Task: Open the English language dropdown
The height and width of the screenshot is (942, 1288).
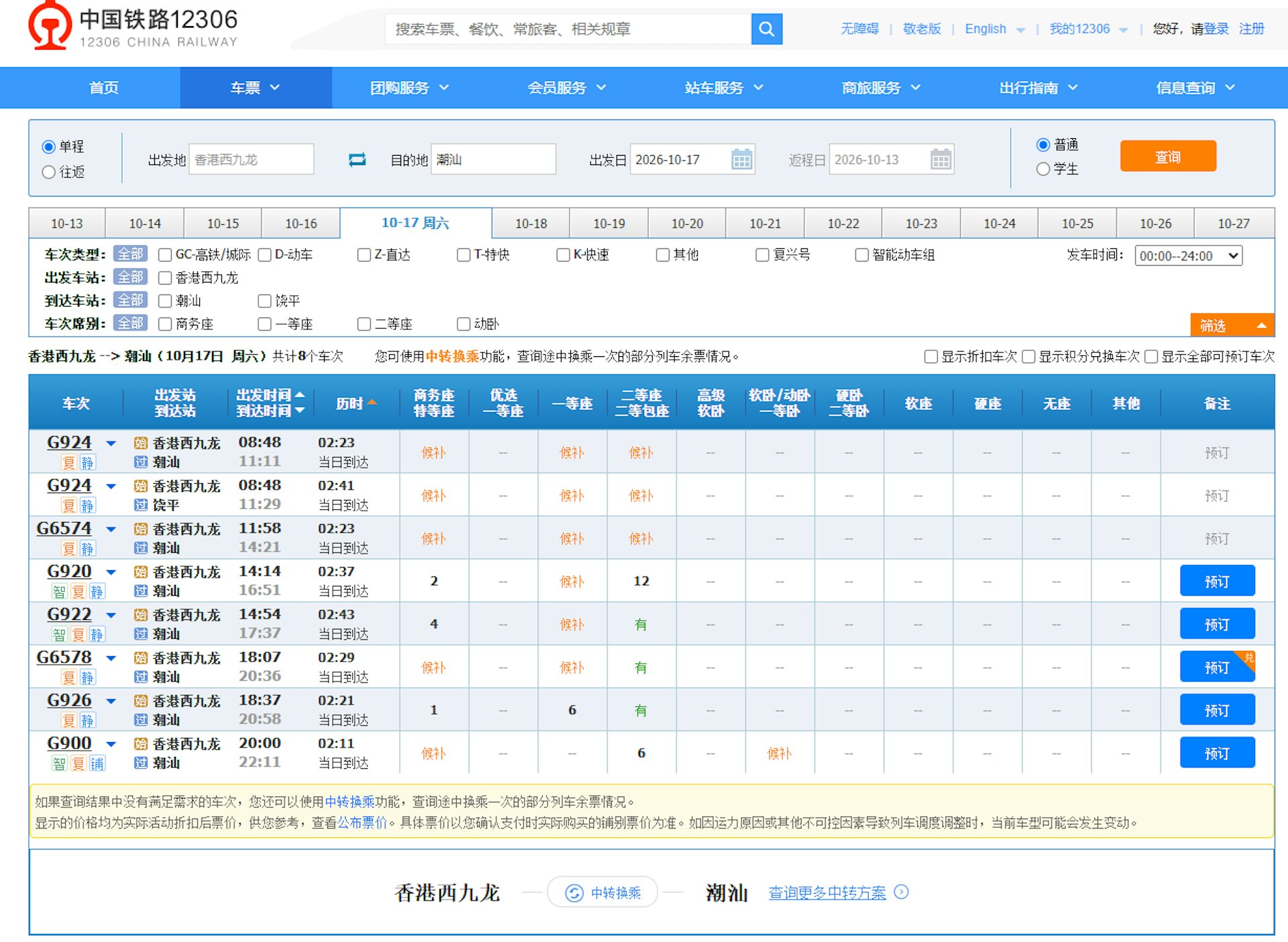Action: point(994,29)
